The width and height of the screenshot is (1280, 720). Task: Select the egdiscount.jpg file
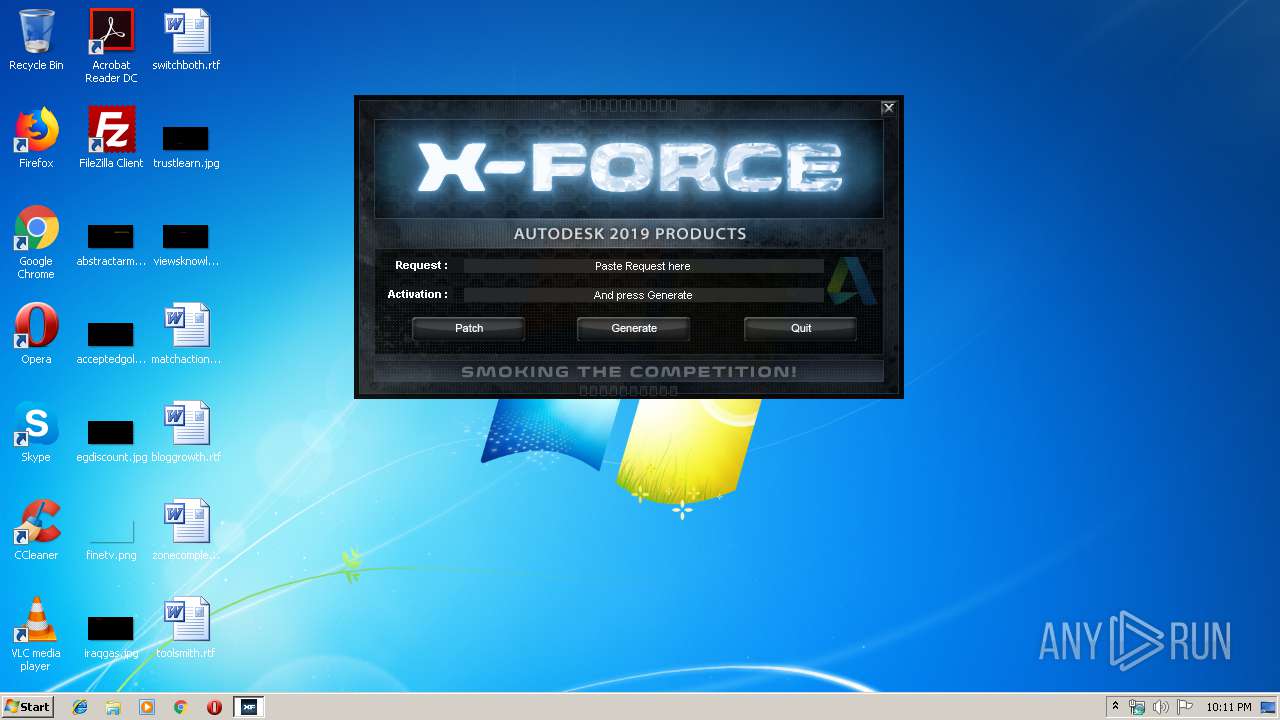pyautogui.click(x=111, y=440)
